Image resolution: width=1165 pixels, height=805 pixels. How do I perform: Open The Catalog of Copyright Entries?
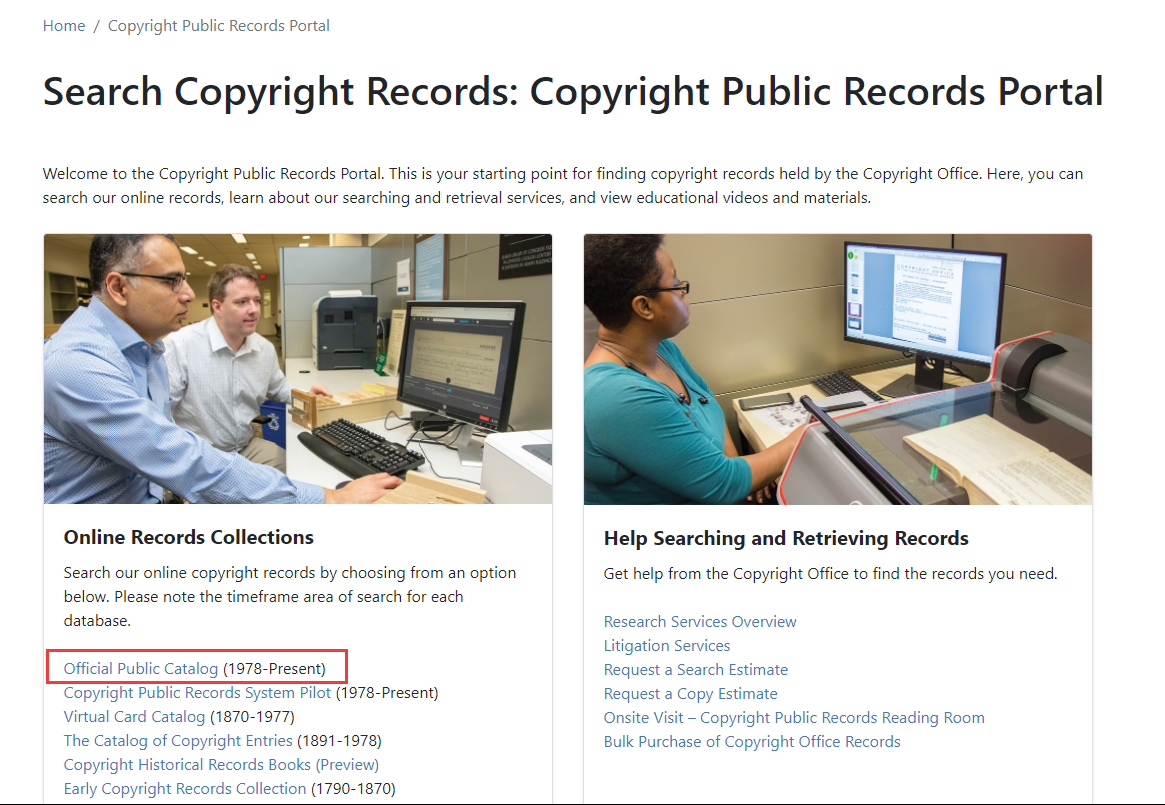(x=178, y=740)
